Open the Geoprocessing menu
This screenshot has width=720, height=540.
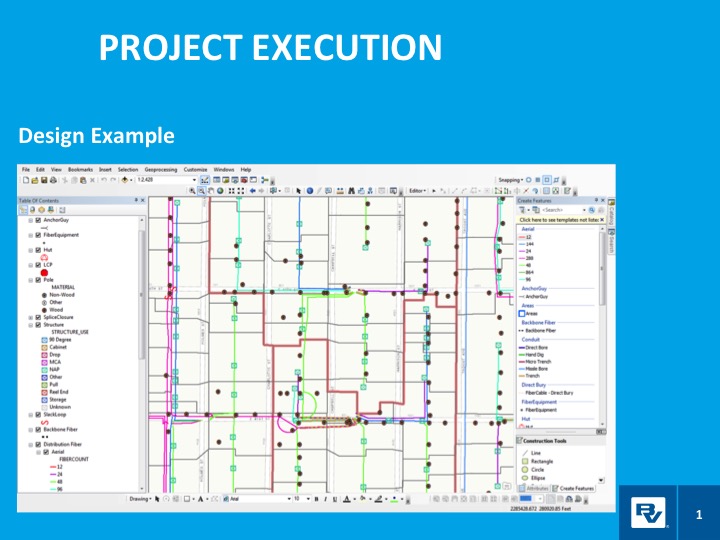[x=160, y=170]
